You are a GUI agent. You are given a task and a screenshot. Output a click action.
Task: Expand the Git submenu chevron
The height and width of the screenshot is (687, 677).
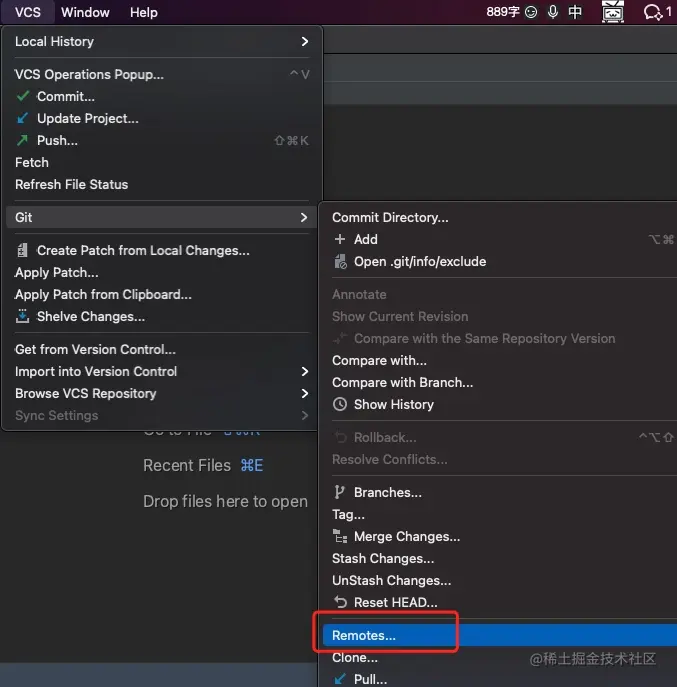click(x=304, y=217)
